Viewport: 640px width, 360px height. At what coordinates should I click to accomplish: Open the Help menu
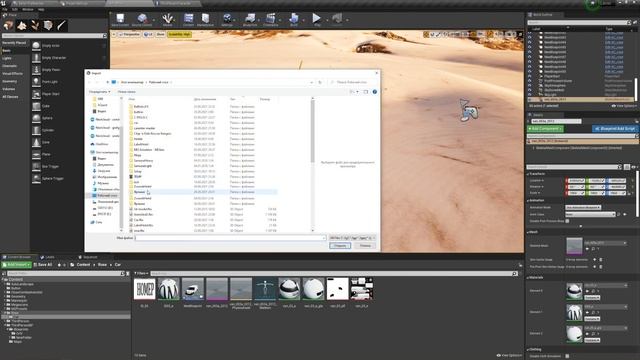click(x=41, y=9)
